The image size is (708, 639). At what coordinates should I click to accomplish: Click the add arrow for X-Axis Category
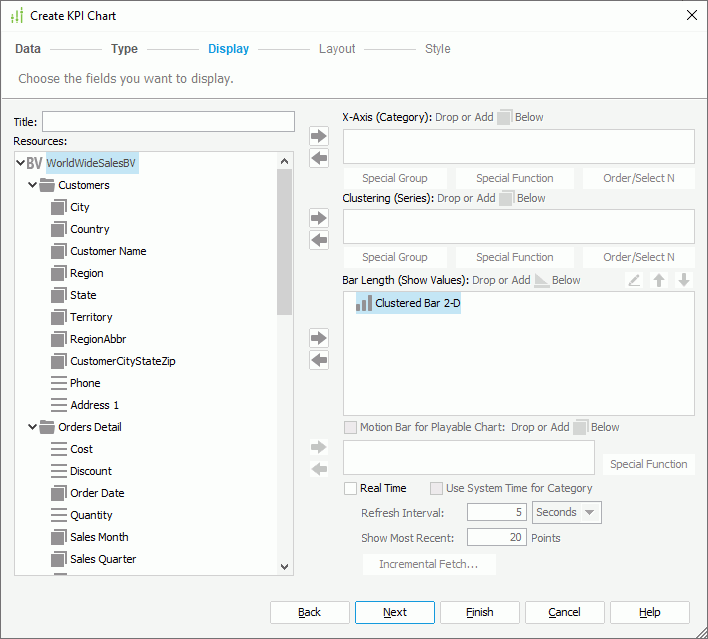[x=319, y=136]
